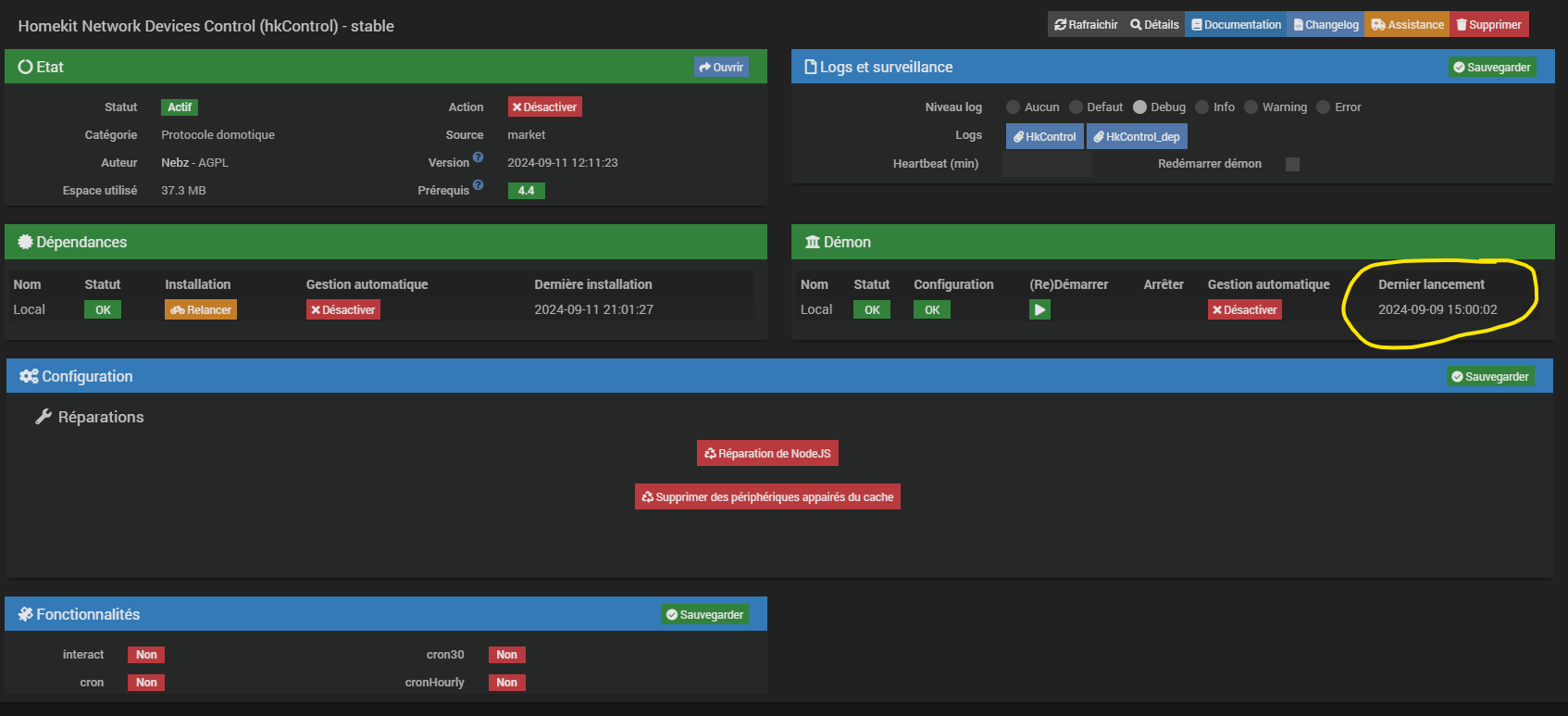Image resolution: width=1568 pixels, height=716 pixels.
Task: Refresh the page with Rafraichir
Action: tap(1087, 25)
